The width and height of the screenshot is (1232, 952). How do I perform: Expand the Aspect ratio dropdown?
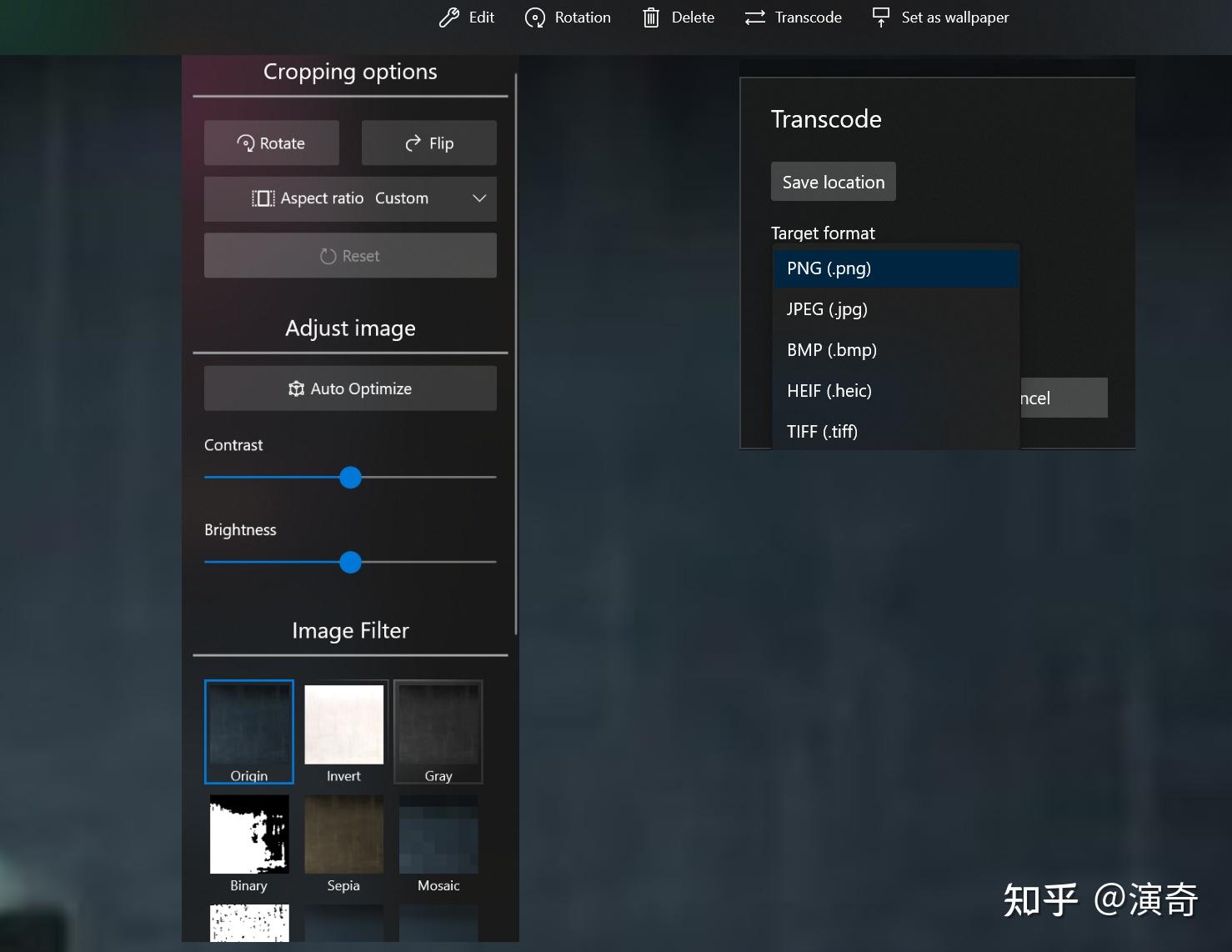coord(478,198)
